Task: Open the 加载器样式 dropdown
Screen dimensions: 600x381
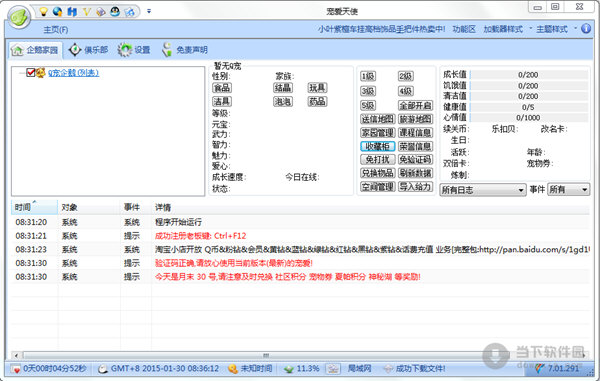Action: click(507, 29)
